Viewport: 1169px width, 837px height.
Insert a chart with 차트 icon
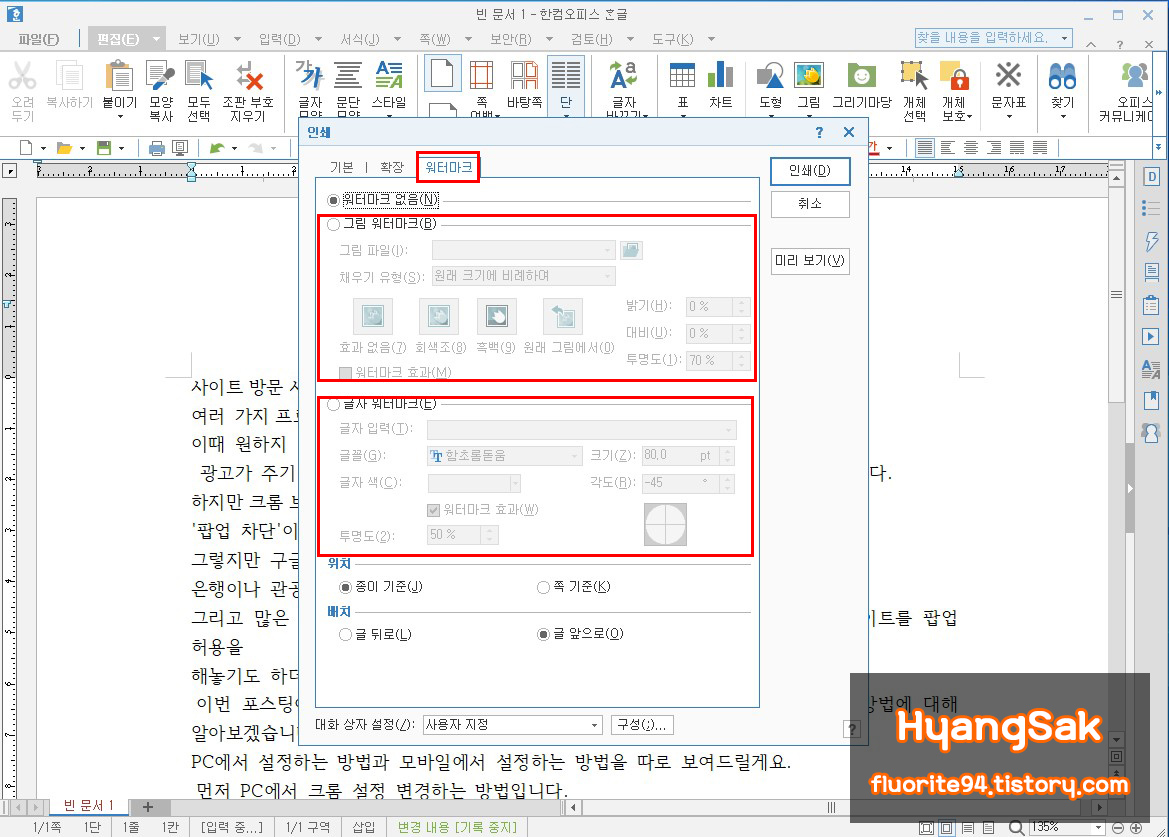point(720,76)
